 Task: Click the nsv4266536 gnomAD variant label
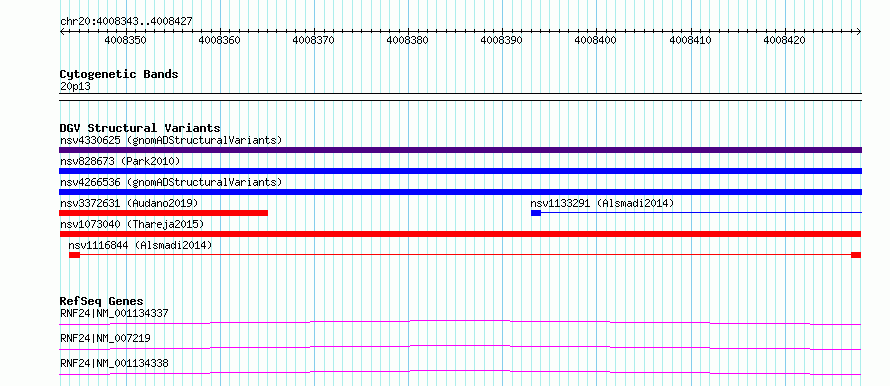(171, 182)
